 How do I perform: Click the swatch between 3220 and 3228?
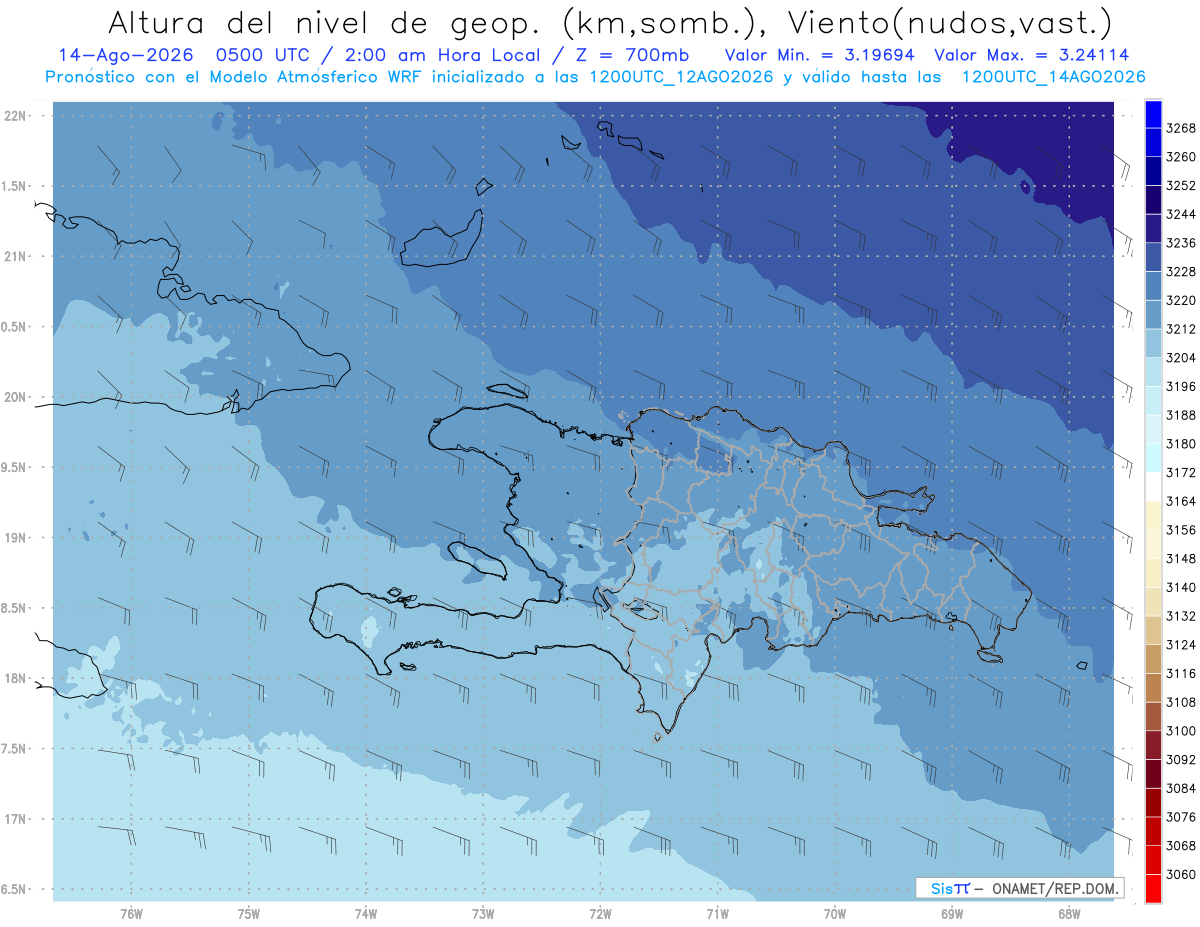[1153, 286]
